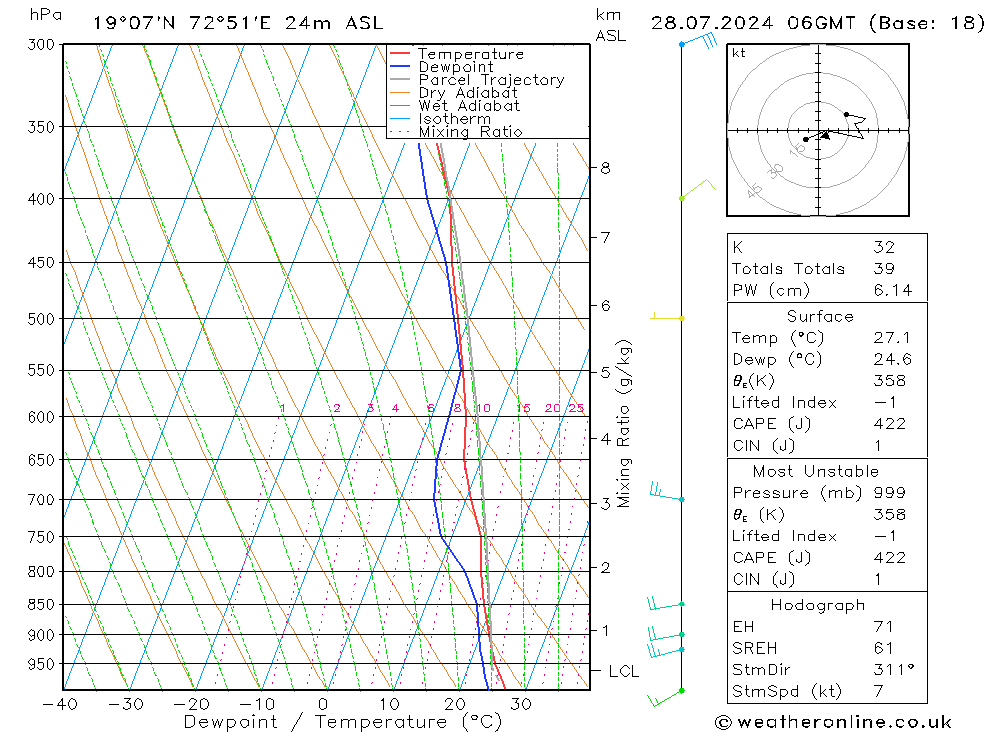Select the Dewpoint legend entry
The height and width of the screenshot is (733, 1000).
click(455, 67)
